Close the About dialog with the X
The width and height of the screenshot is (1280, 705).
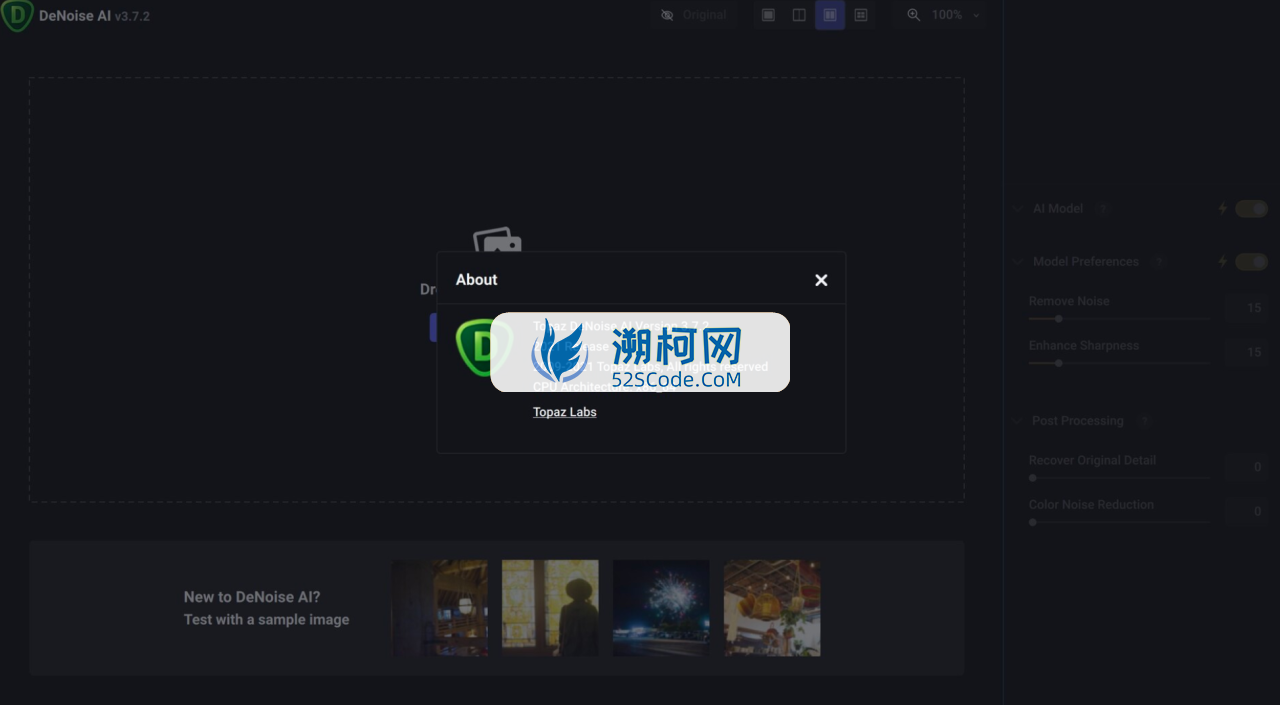click(821, 280)
